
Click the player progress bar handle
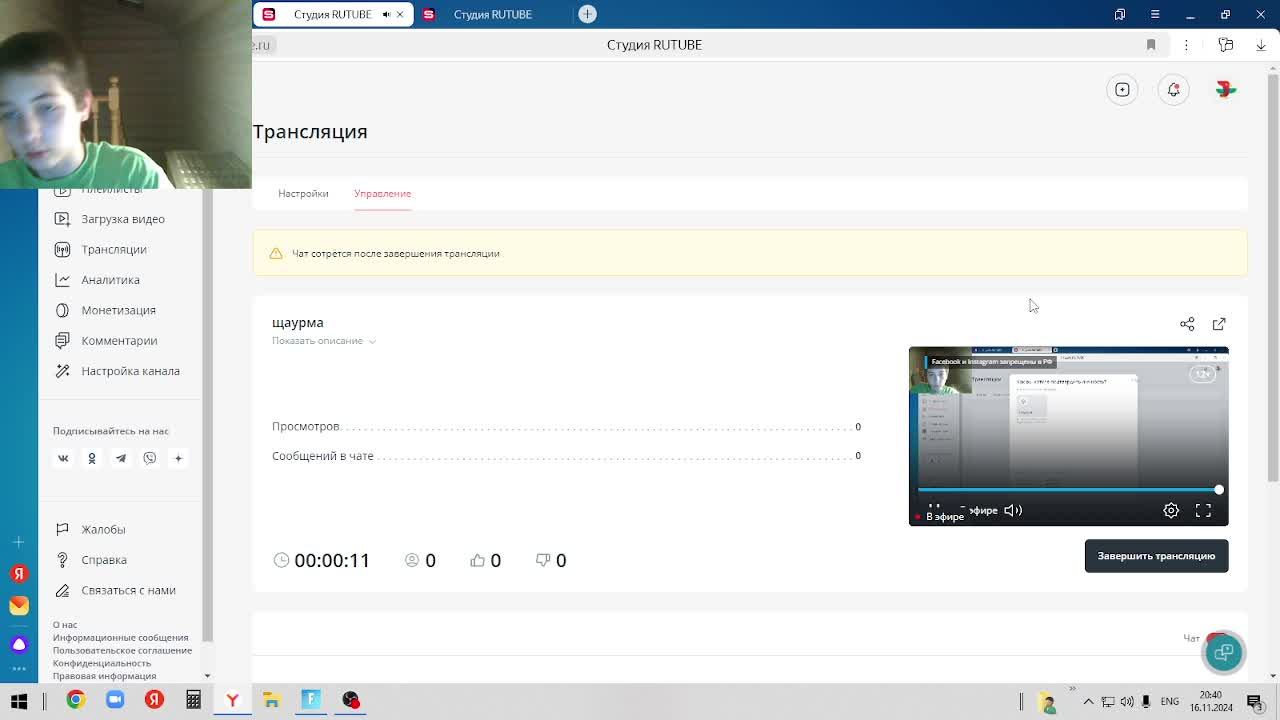1219,489
